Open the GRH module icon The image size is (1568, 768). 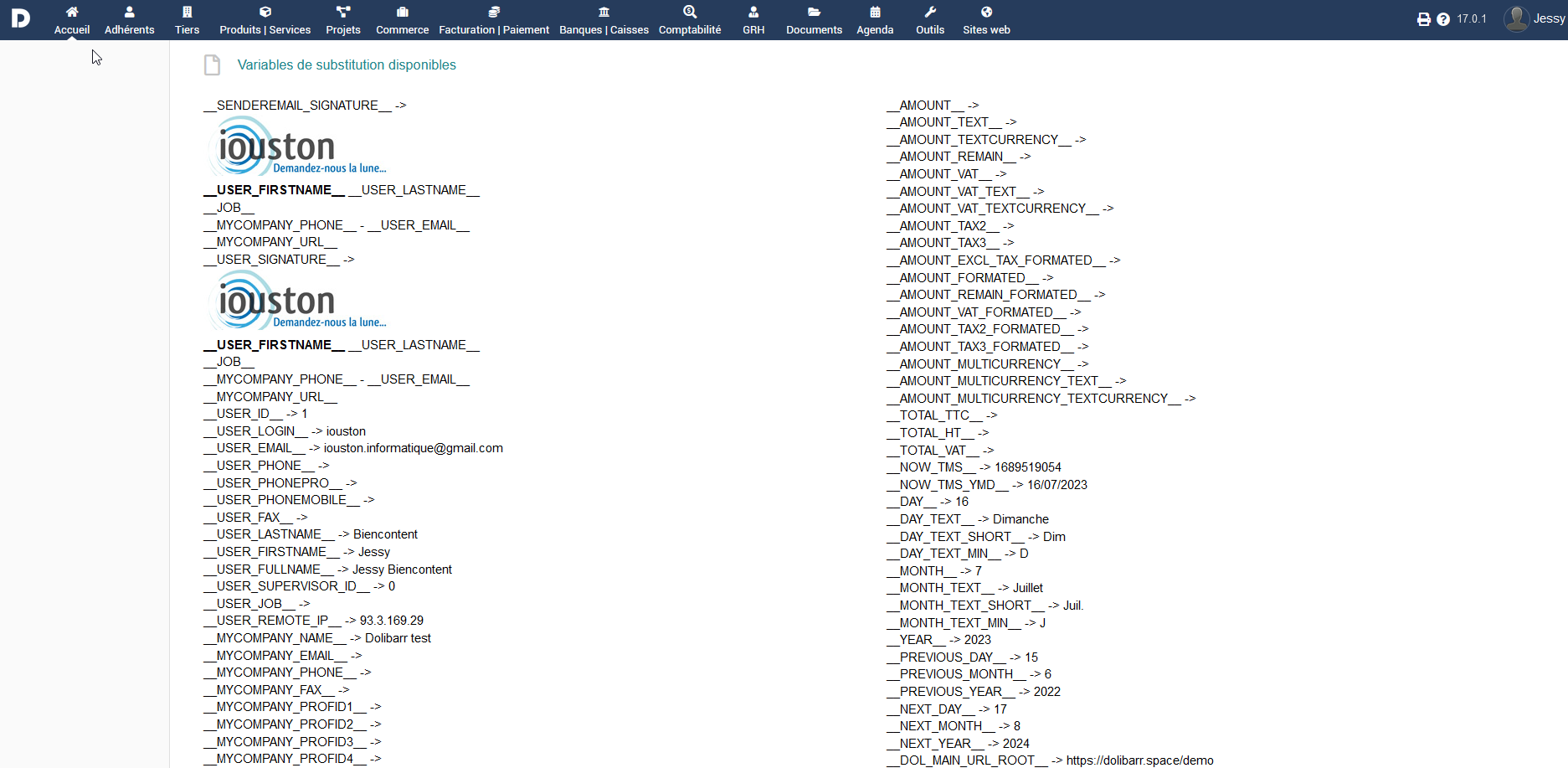click(x=753, y=13)
